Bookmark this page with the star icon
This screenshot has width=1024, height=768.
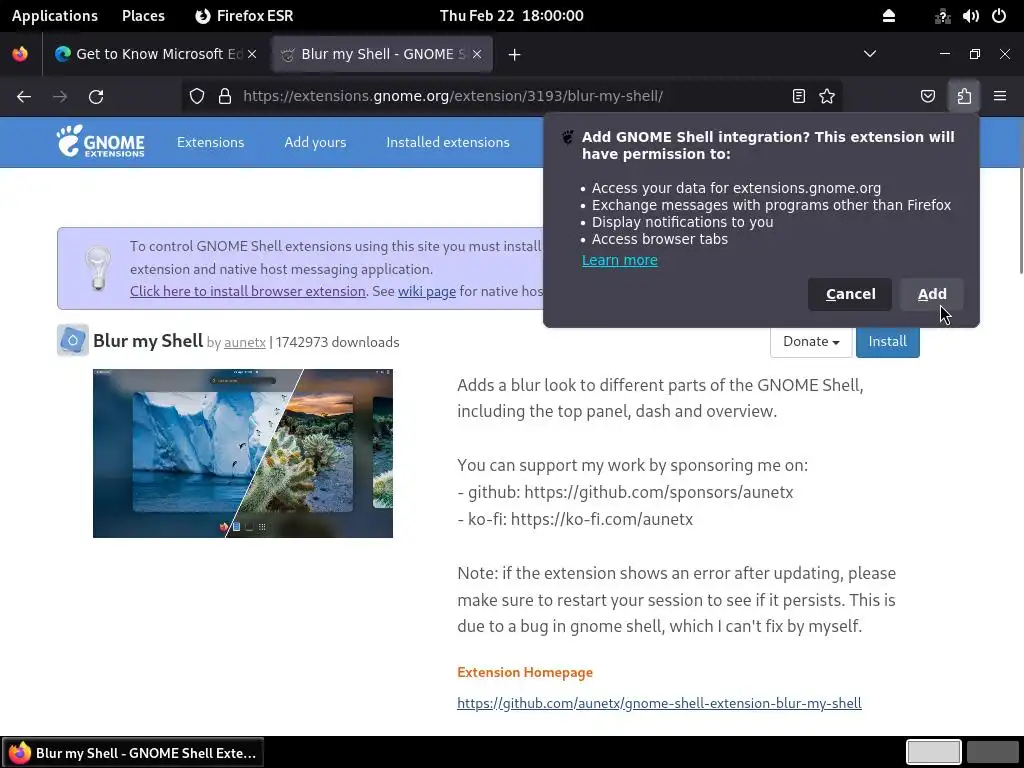[x=827, y=97]
